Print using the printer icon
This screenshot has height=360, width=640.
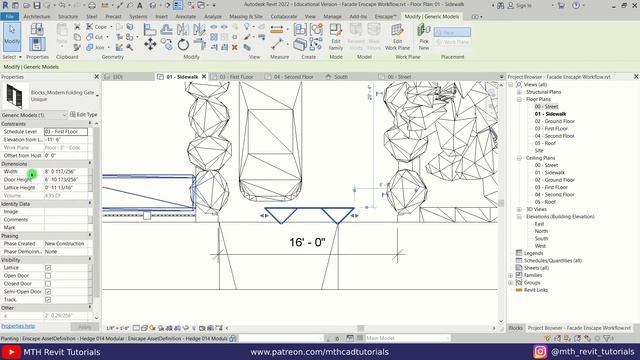pyautogui.click(x=92, y=6)
